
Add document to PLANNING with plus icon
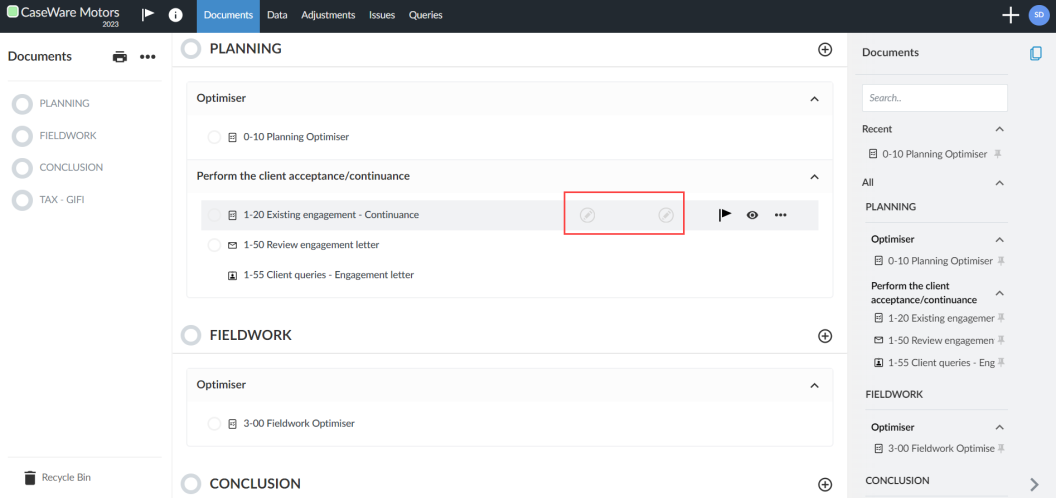click(825, 49)
